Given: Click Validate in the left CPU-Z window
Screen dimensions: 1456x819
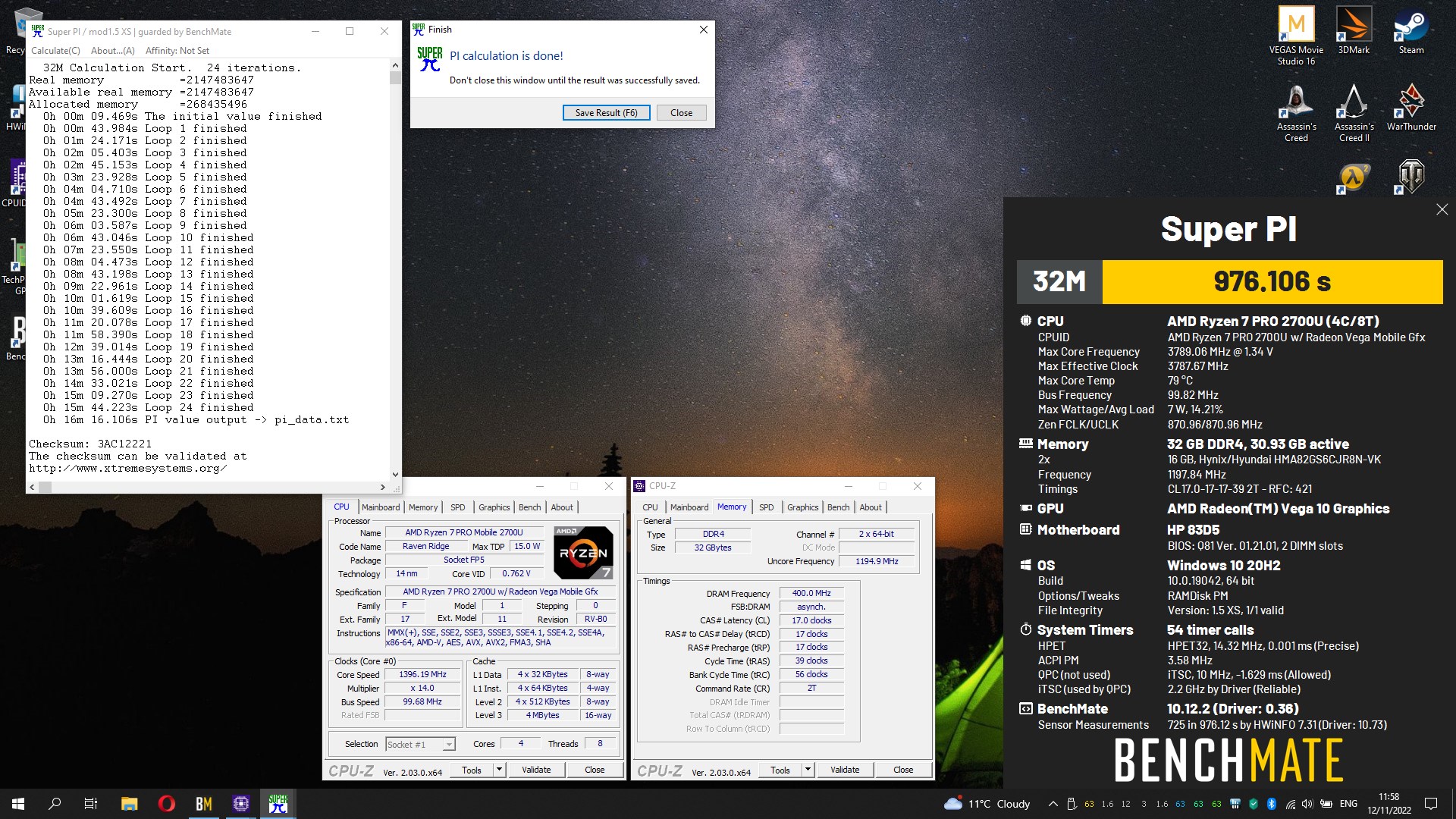Looking at the screenshot, I should [x=536, y=770].
